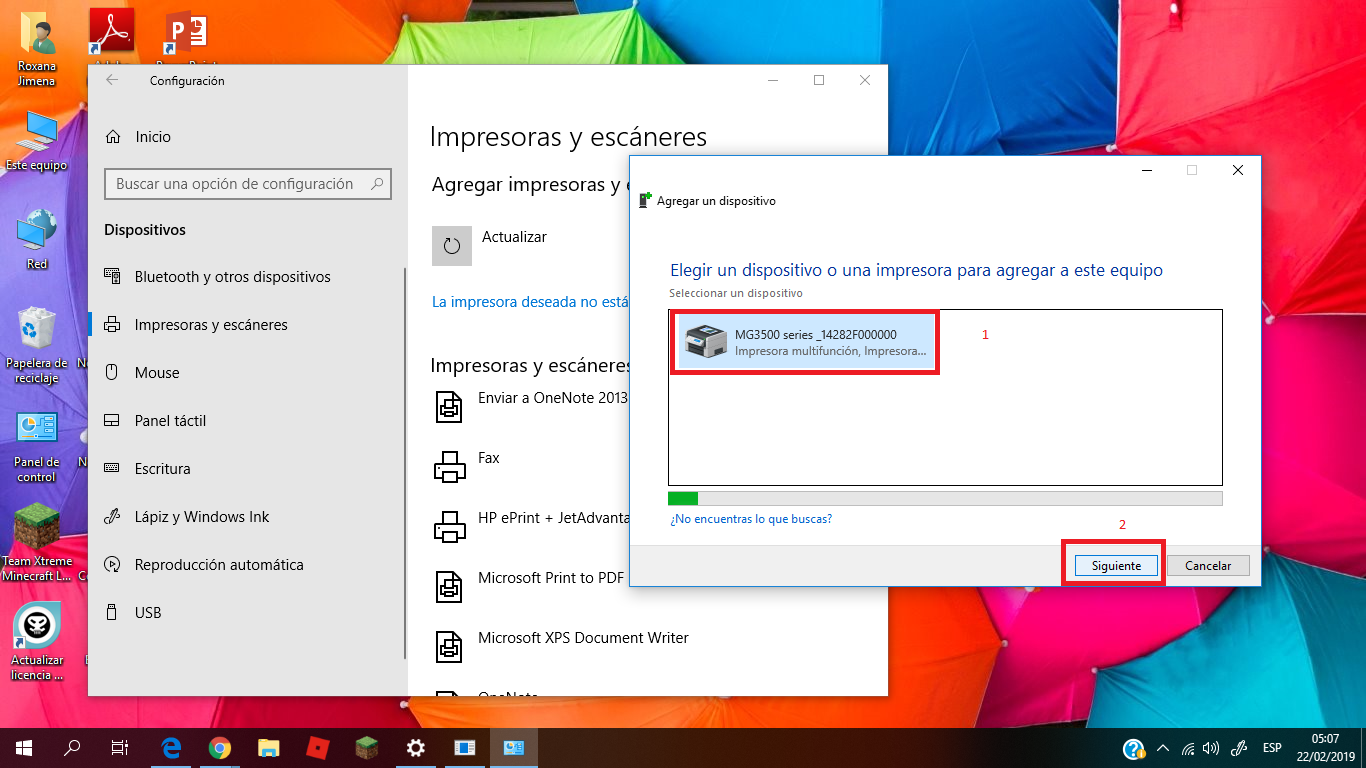Screen dimensions: 1366x768
Task: Click the Siguiente button
Action: [x=1116, y=566]
